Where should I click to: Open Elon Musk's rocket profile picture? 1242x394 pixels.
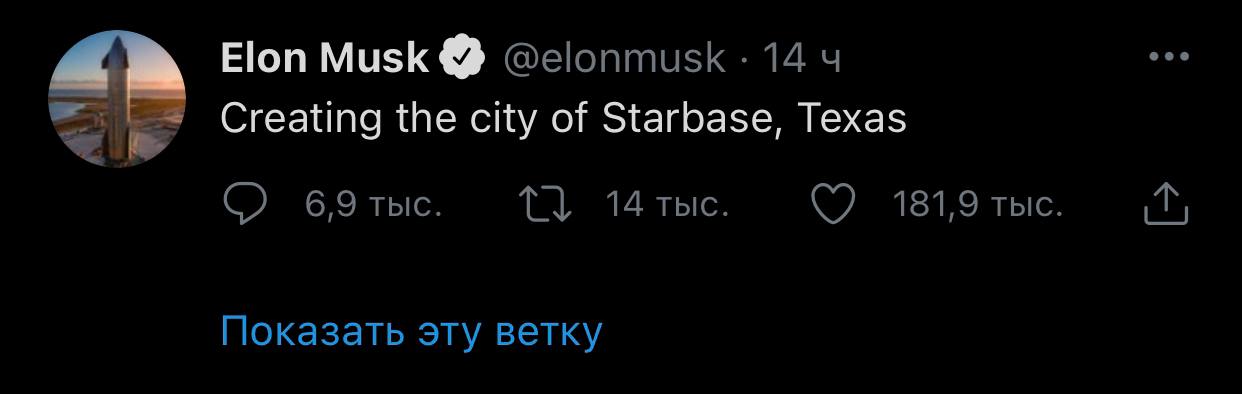[117, 99]
